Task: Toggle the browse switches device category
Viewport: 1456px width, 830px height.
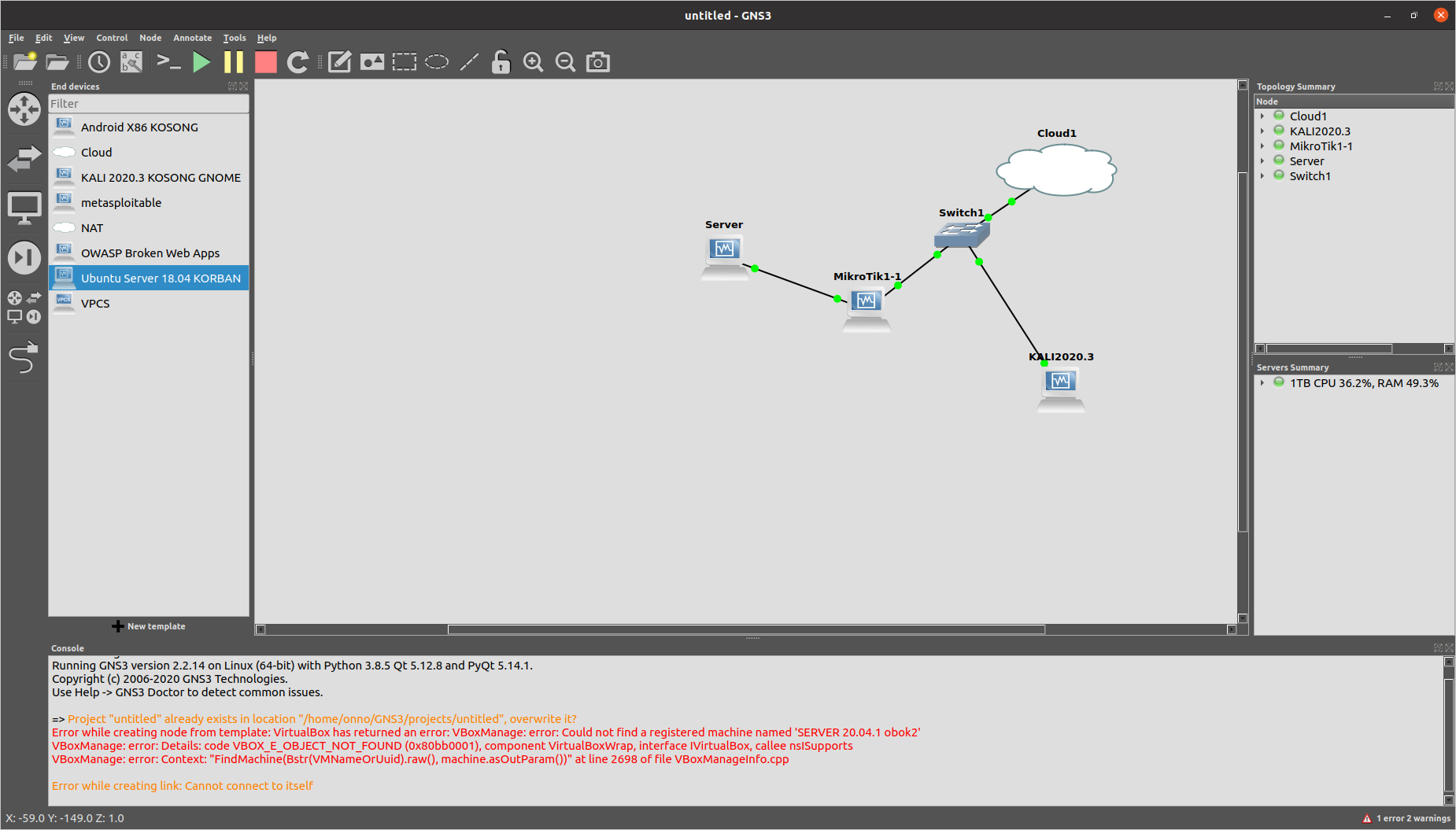Action: click(x=24, y=159)
